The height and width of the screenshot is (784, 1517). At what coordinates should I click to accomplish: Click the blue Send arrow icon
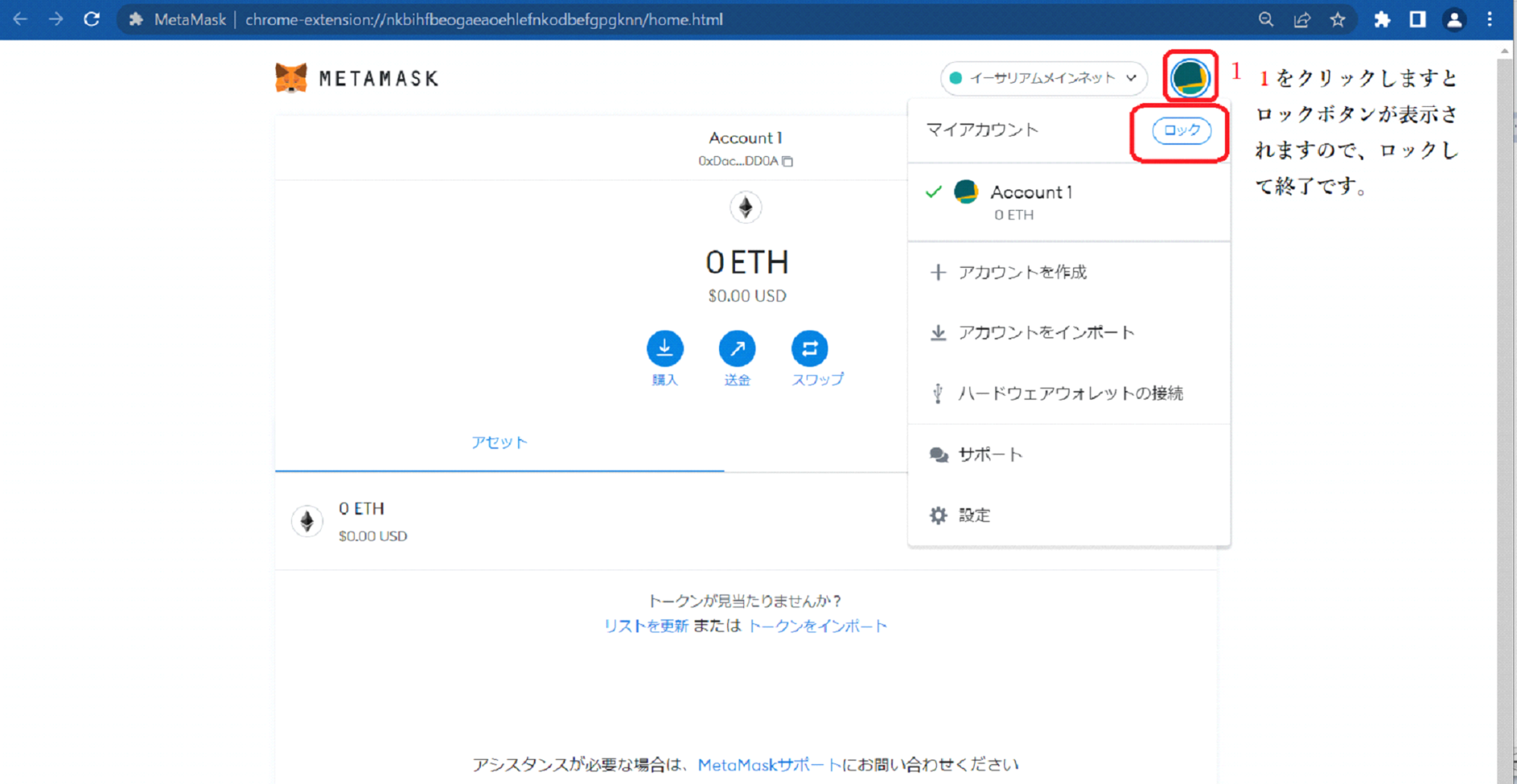pos(737,349)
